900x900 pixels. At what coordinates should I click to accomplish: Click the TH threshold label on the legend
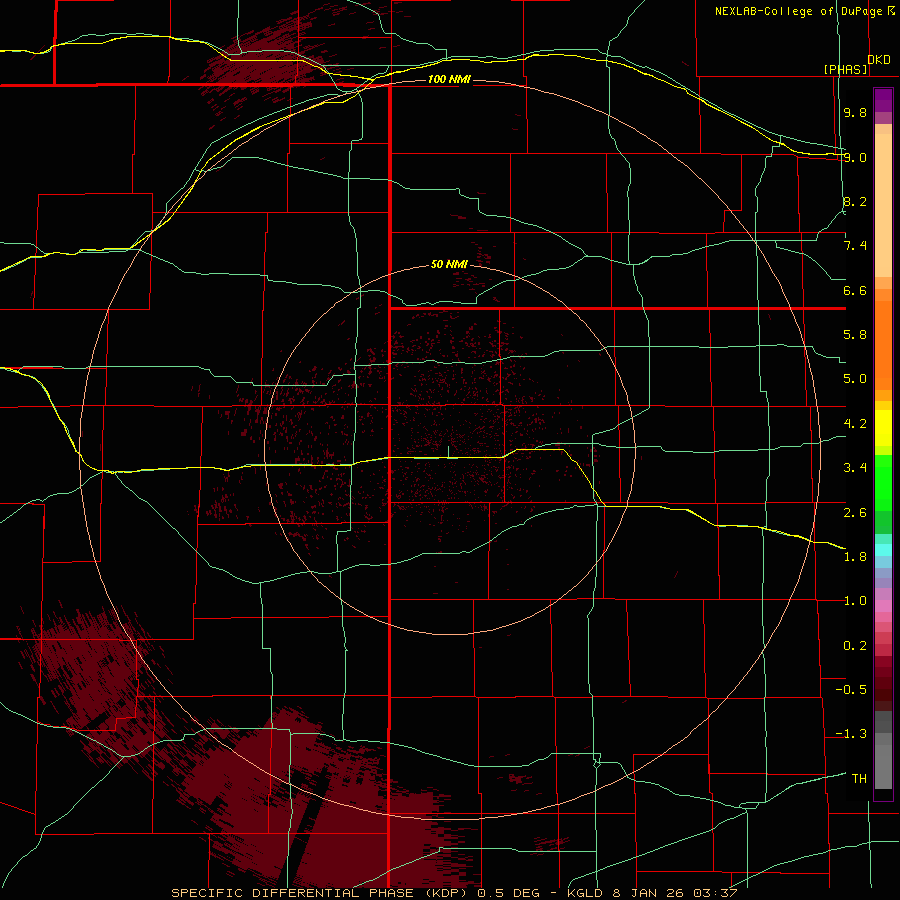click(859, 779)
